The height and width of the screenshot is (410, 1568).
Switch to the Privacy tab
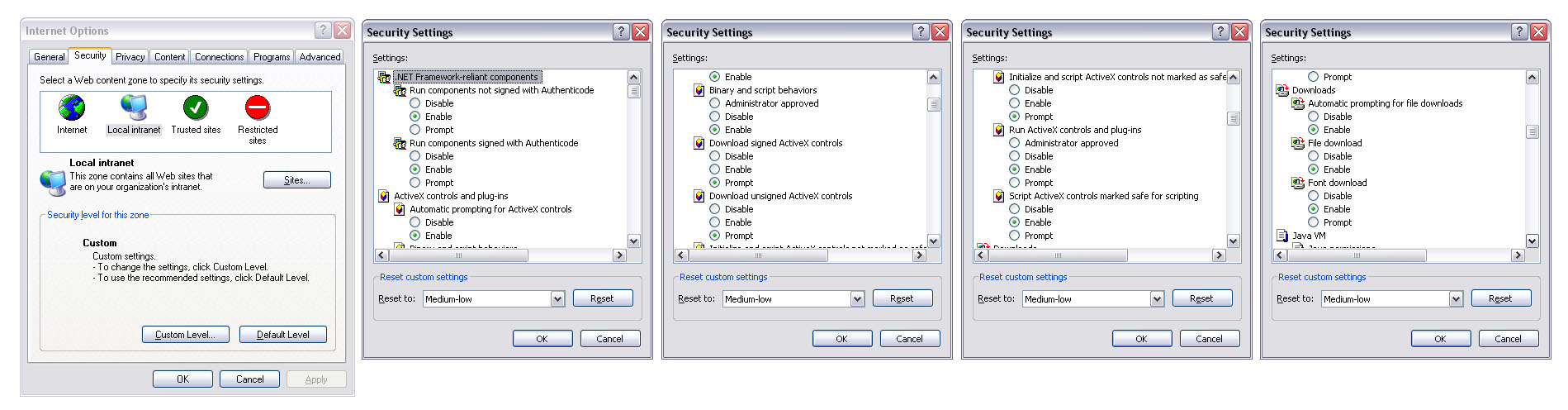[130, 57]
